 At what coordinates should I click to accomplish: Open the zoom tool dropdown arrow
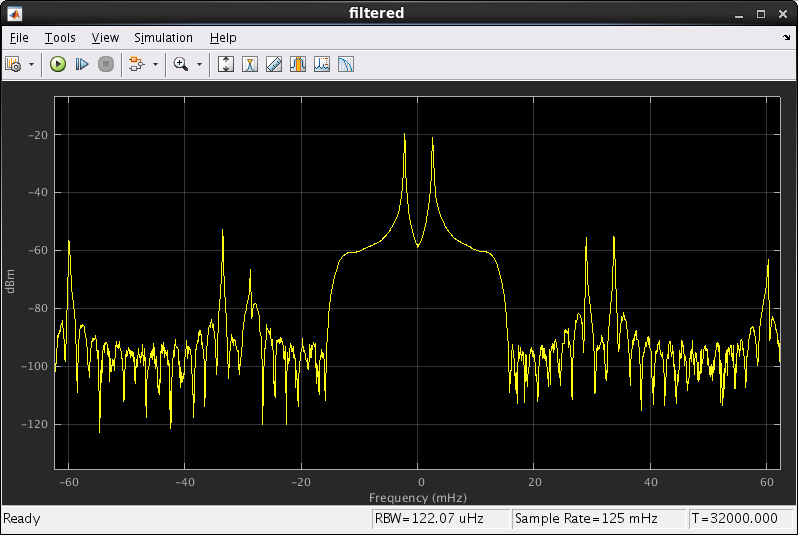coord(199,64)
